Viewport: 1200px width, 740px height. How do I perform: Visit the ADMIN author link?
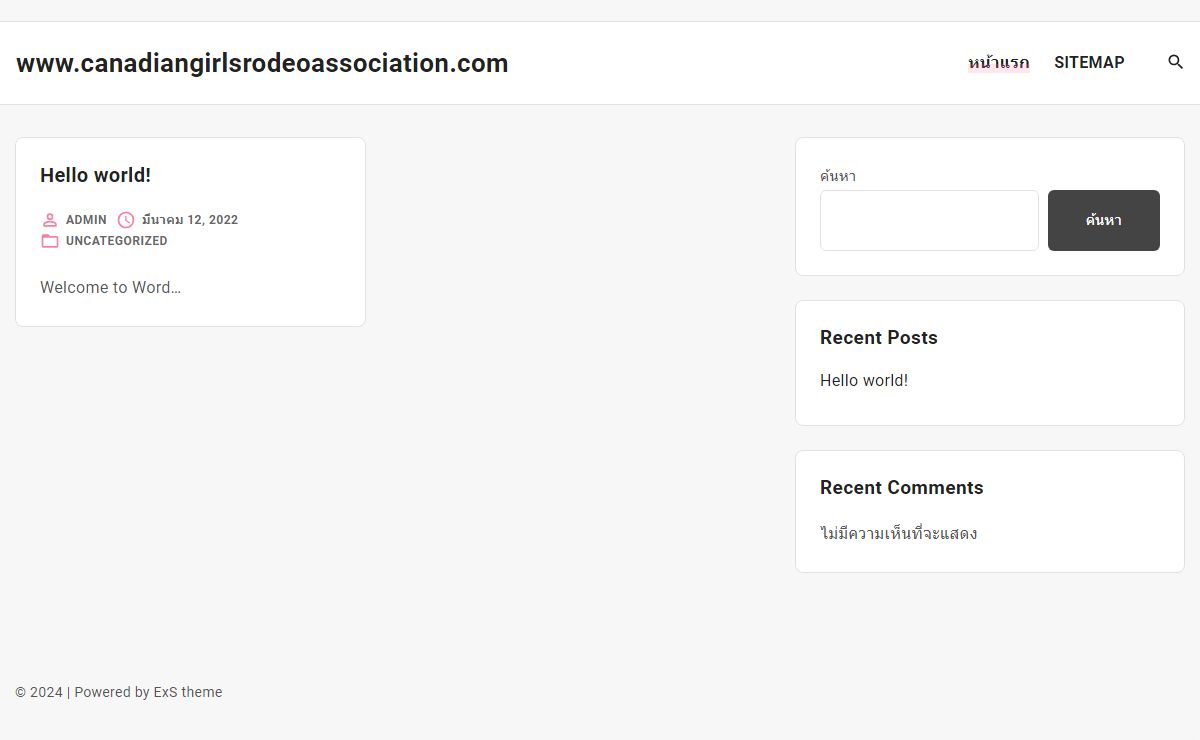click(86, 220)
